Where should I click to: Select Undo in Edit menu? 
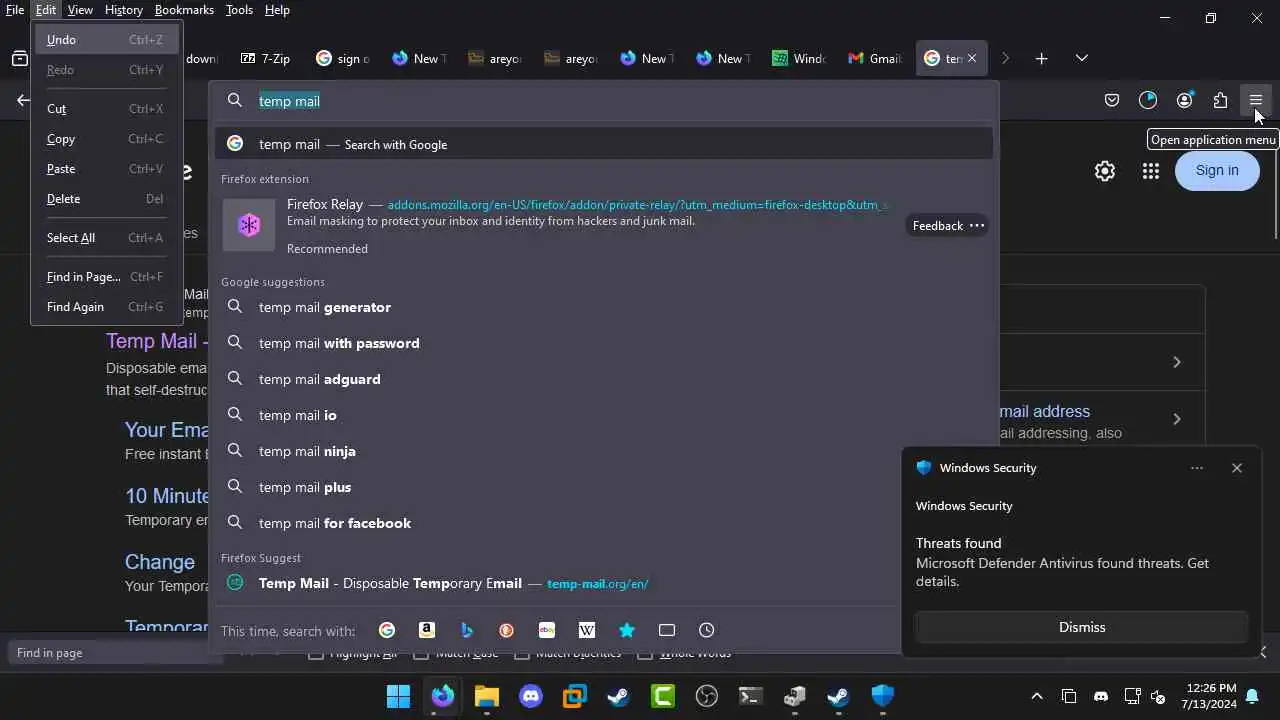[106, 40]
